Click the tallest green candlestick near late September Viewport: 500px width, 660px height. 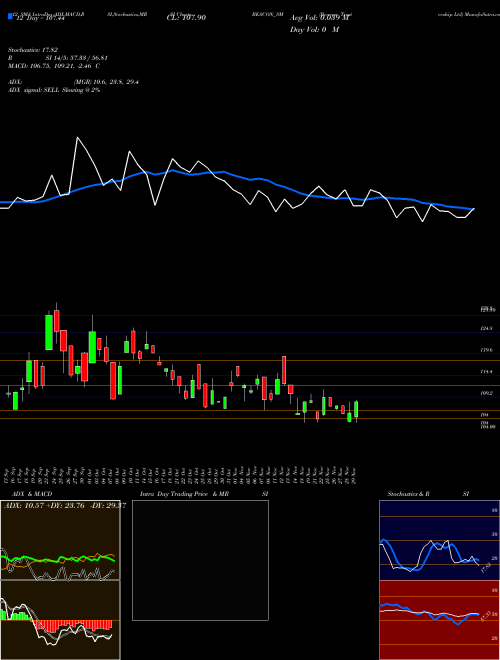click(x=49, y=332)
